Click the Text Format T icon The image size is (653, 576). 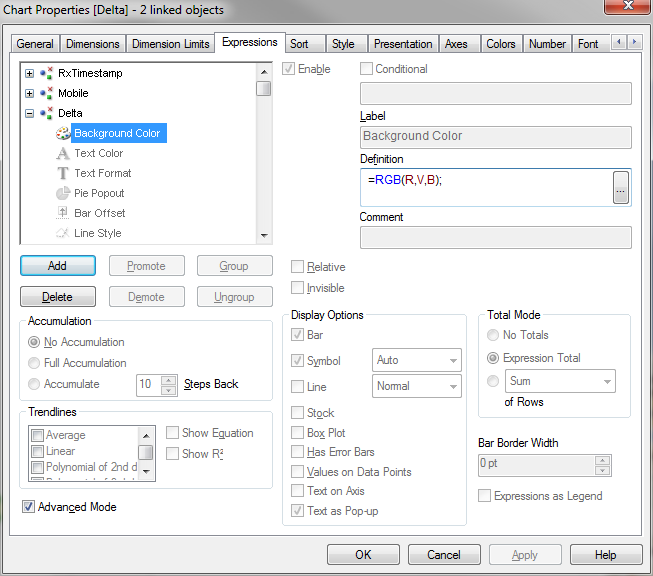click(x=63, y=173)
